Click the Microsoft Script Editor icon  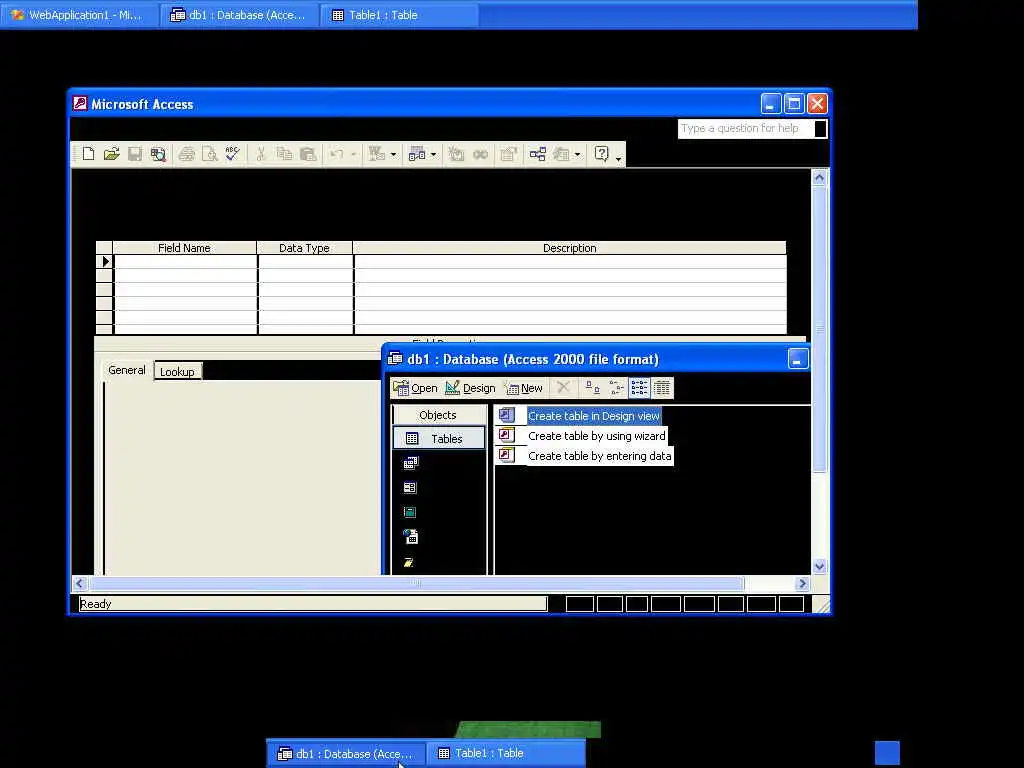pos(481,154)
